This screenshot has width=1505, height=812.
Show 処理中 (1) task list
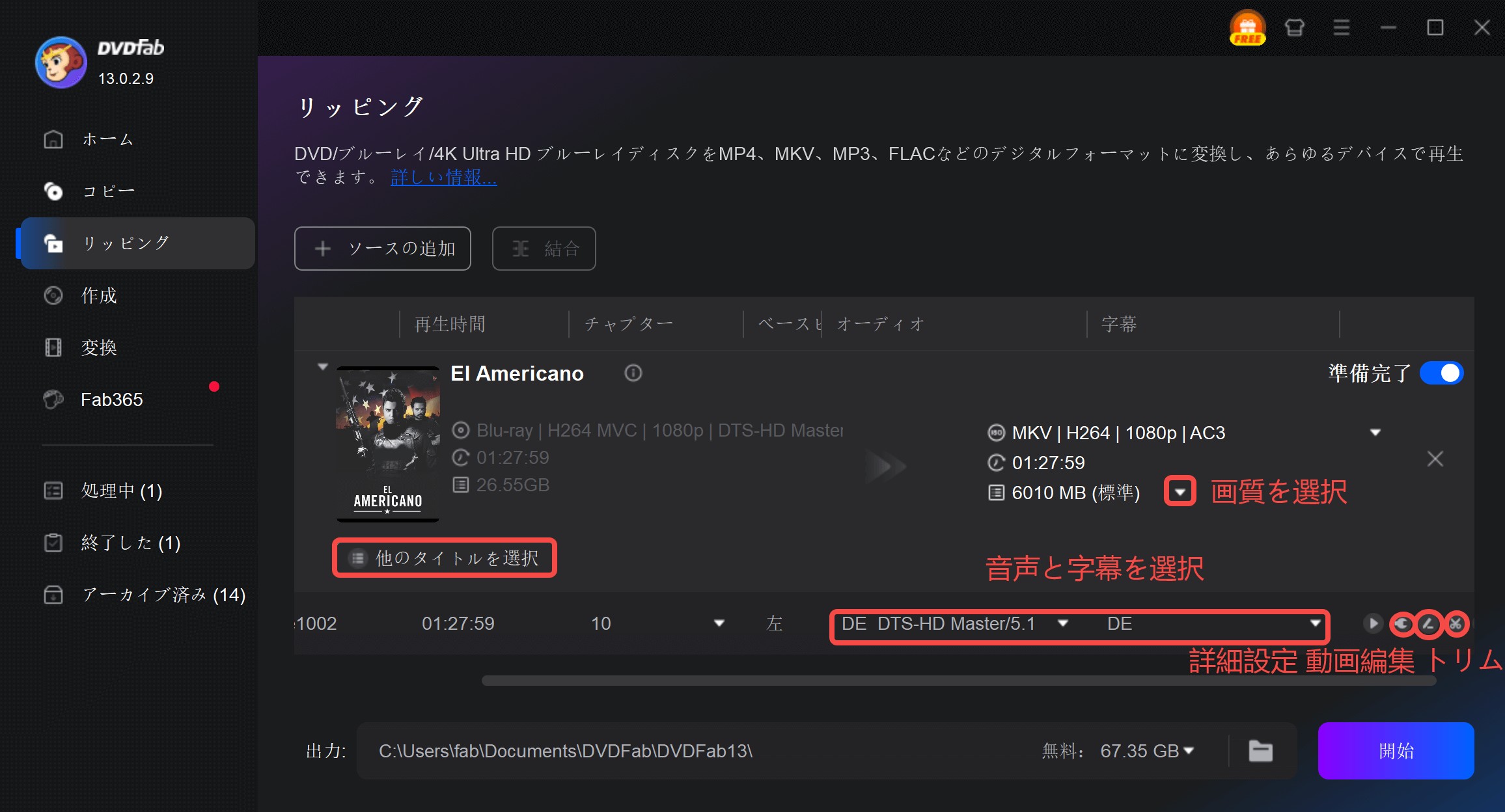click(x=137, y=490)
